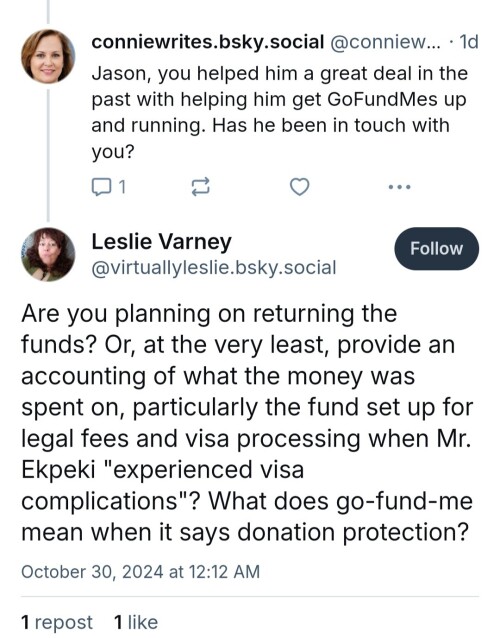Screen dimensions: 500x638
Task: Open the truncated @conniew handle
Action: pos(385,42)
